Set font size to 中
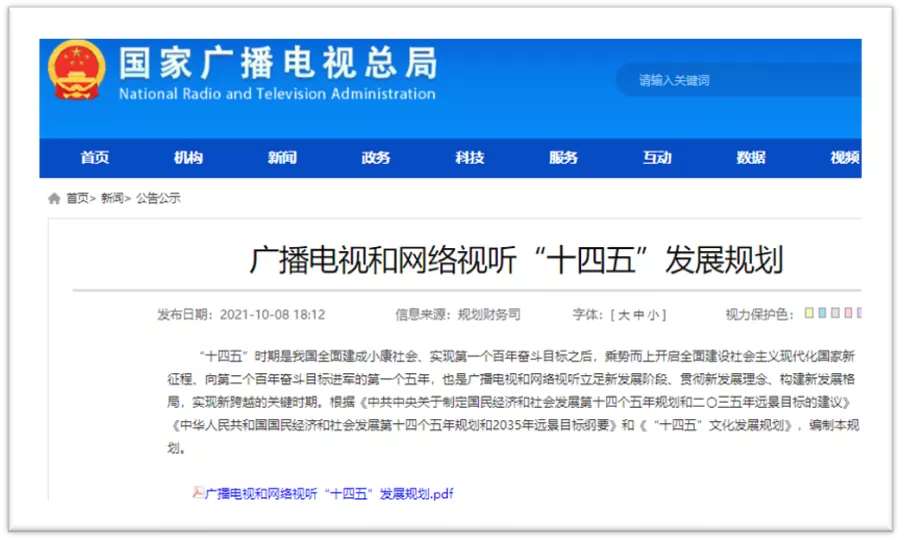Image resolution: width=902 pixels, height=540 pixels. pos(639,315)
